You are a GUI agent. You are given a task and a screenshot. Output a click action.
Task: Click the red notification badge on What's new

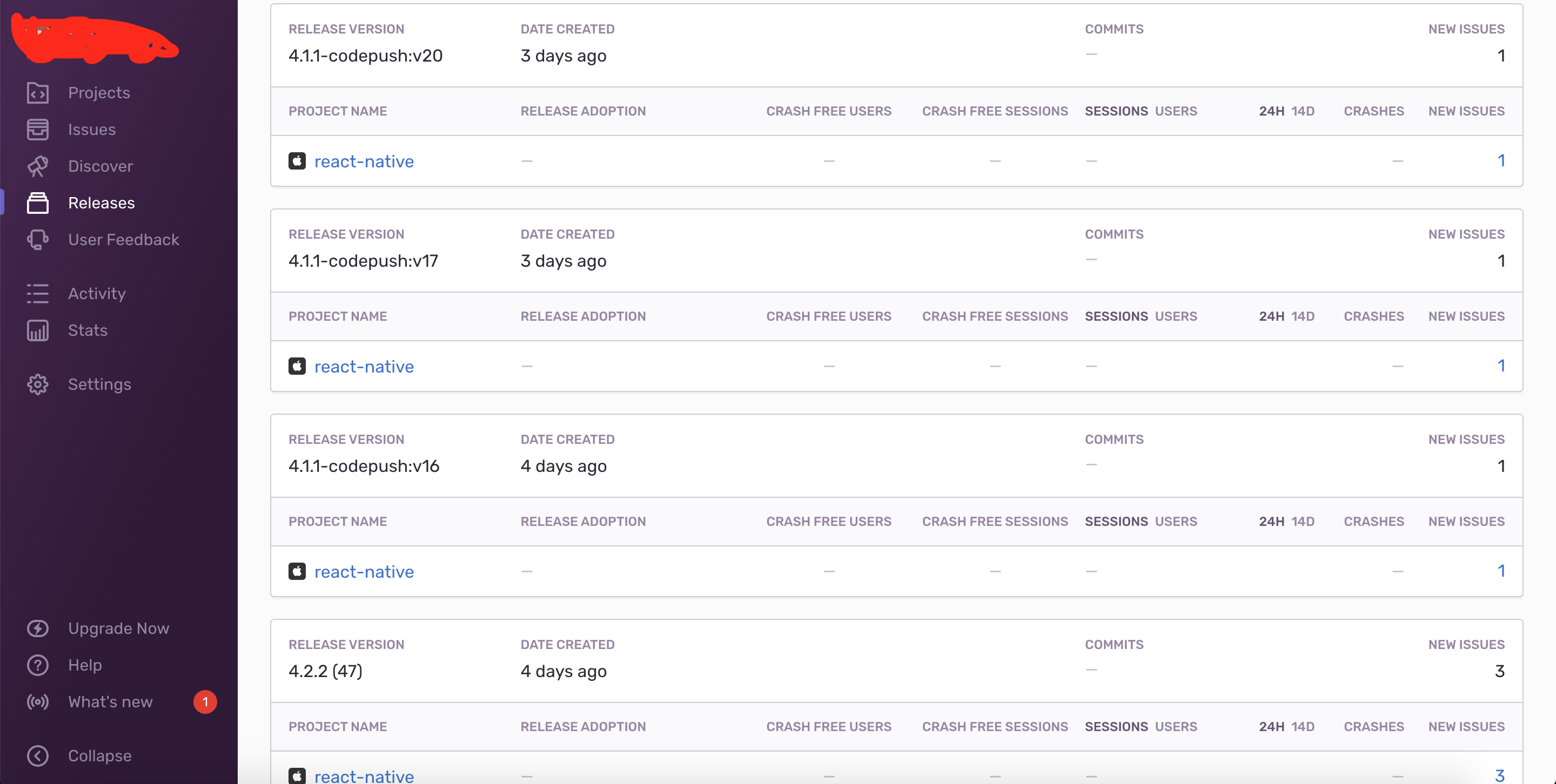click(x=205, y=701)
